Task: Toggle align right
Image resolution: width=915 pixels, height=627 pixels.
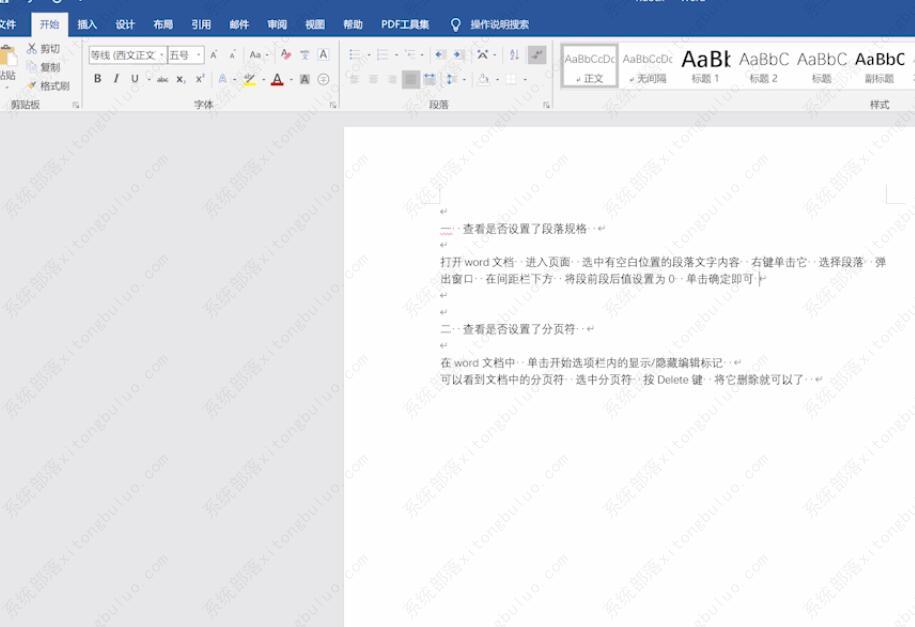Action: tap(392, 79)
